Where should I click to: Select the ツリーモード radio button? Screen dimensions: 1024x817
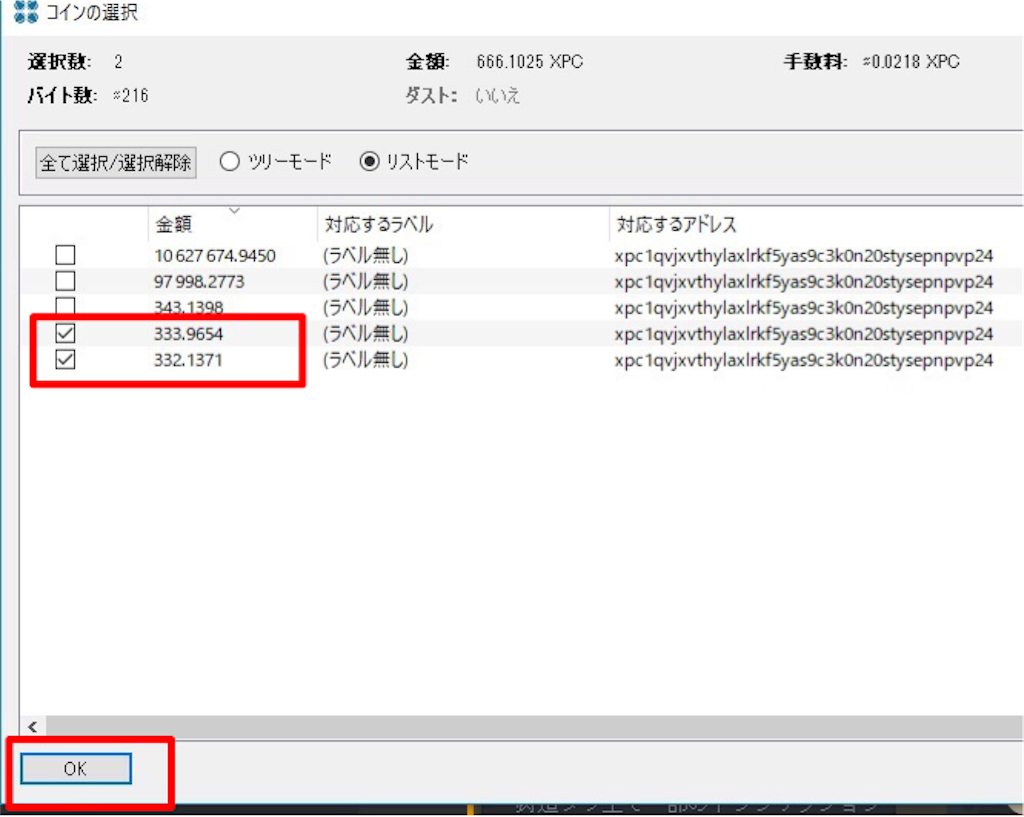[229, 160]
